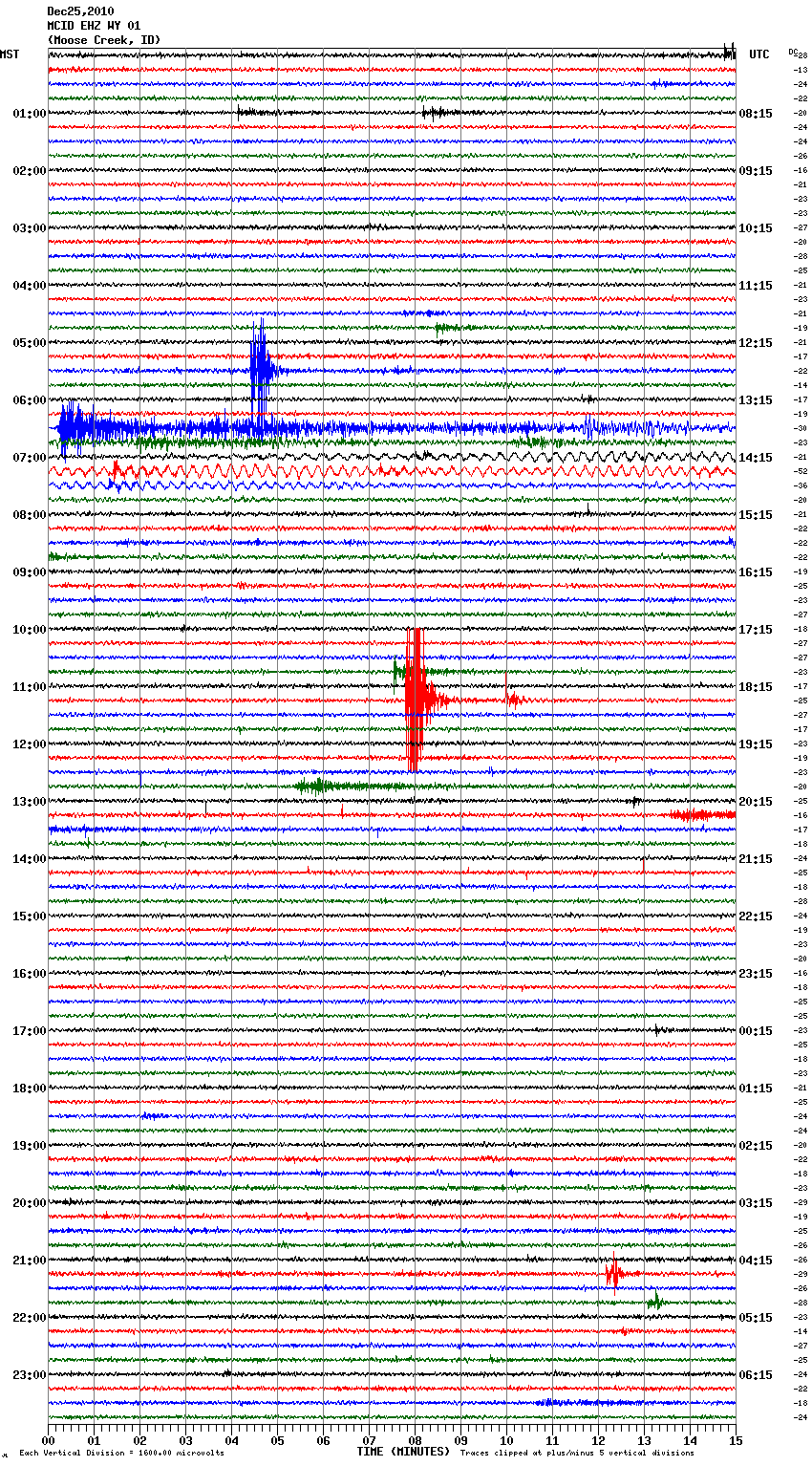This screenshot has width=812, height=1466.
Task: Click the 17:15 UTC time label
Action: [756, 630]
